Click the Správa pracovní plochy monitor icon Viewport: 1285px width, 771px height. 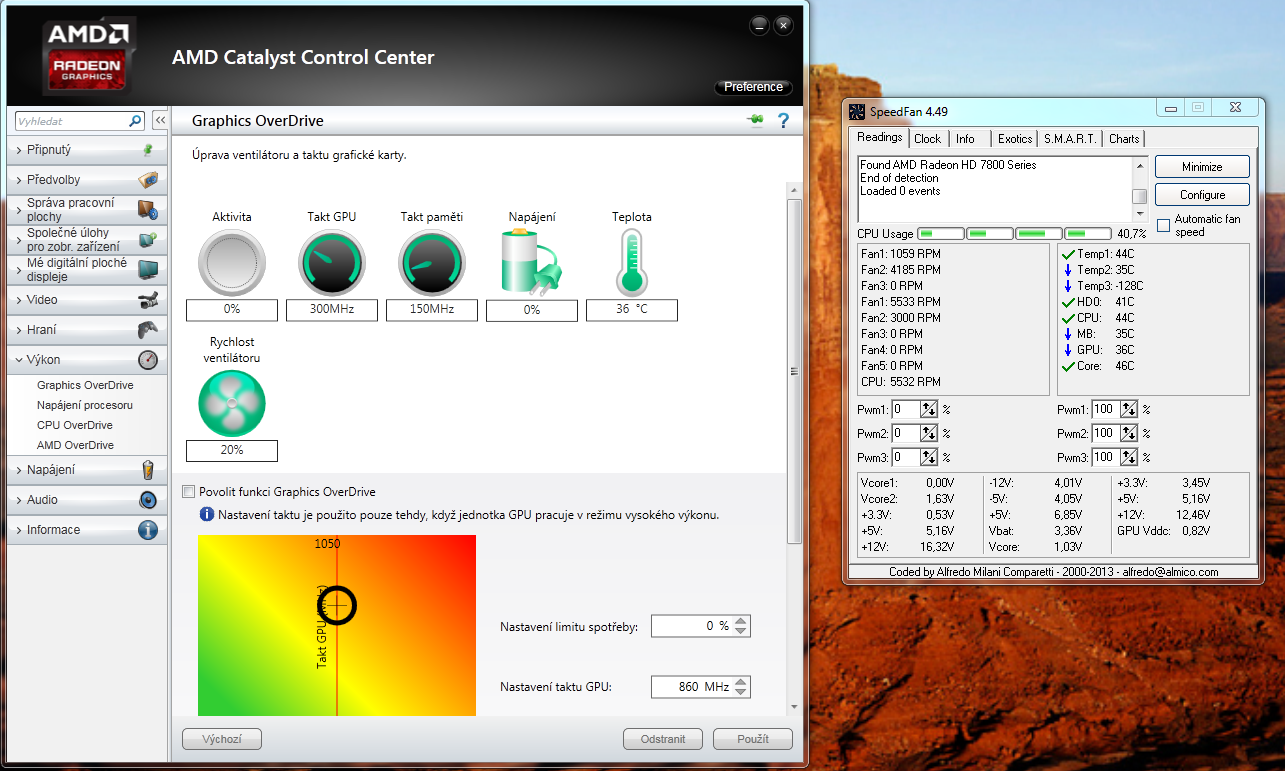point(148,210)
